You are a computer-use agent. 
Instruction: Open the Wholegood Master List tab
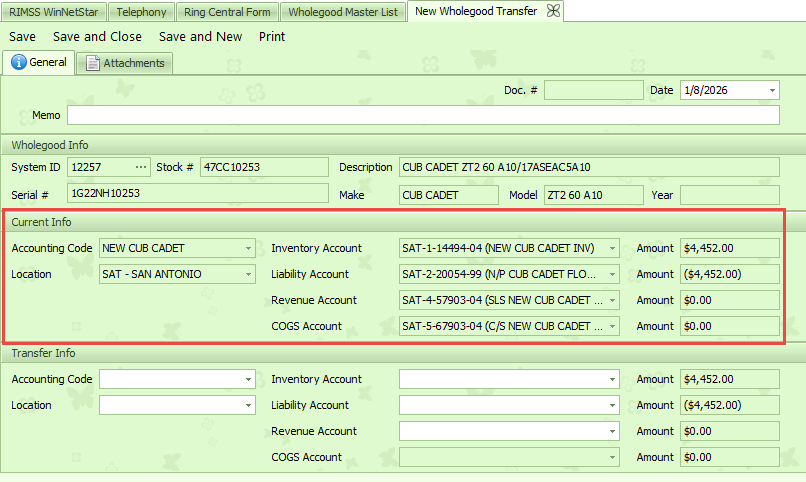[343, 12]
